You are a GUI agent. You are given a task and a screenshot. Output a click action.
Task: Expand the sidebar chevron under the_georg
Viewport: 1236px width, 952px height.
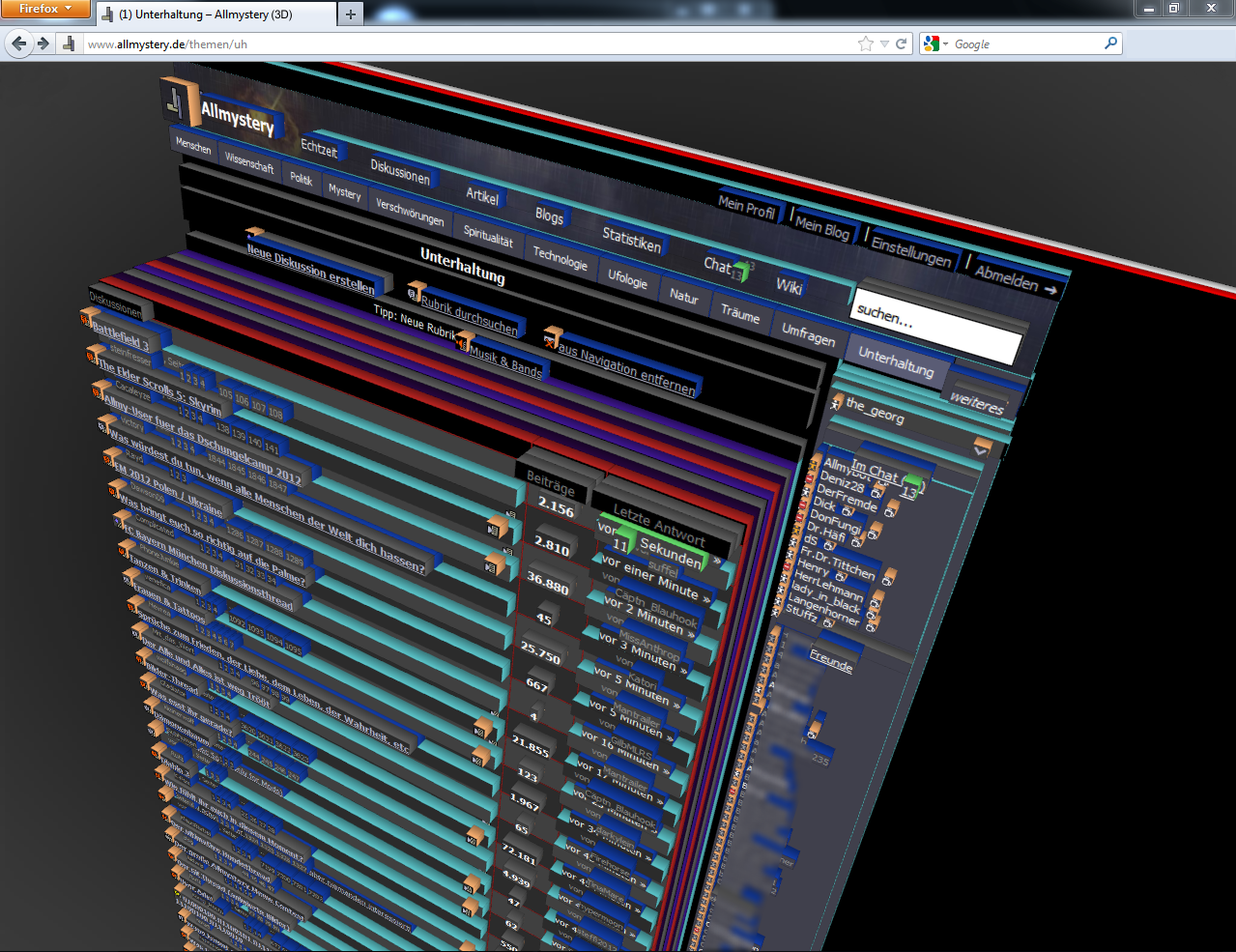coord(982,449)
